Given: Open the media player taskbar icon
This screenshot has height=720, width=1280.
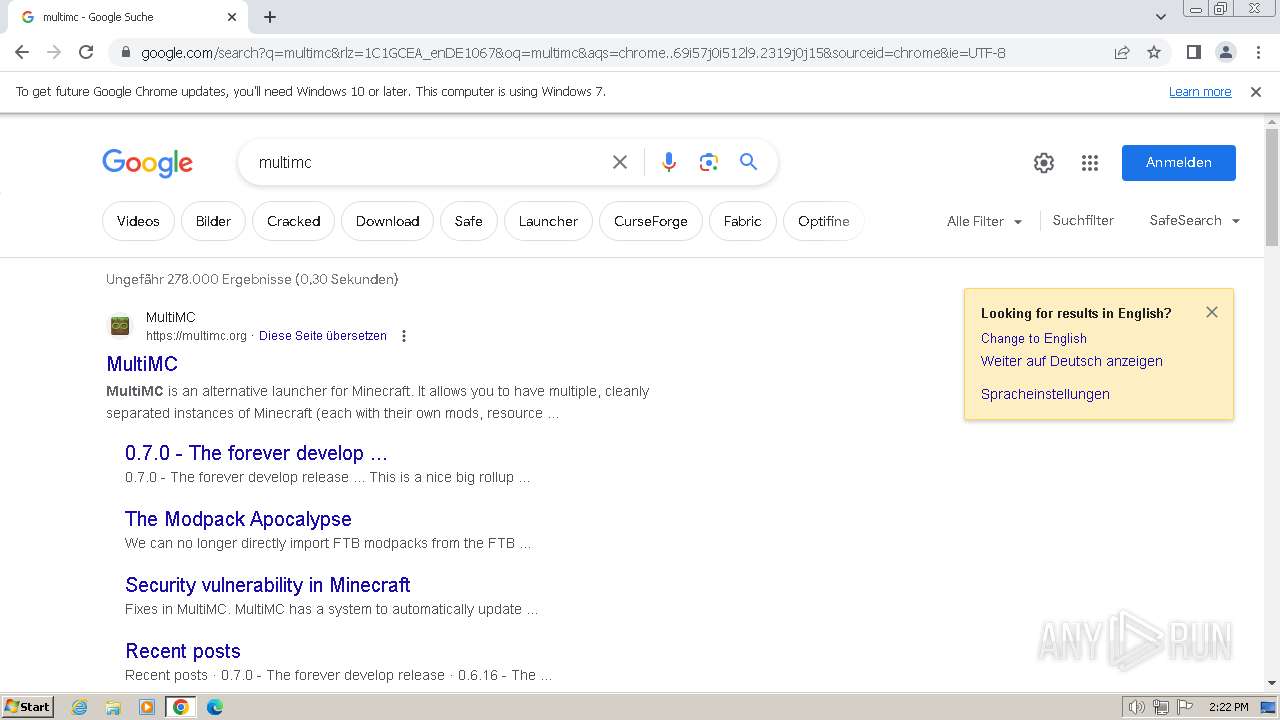Looking at the screenshot, I should (x=147, y=707).
